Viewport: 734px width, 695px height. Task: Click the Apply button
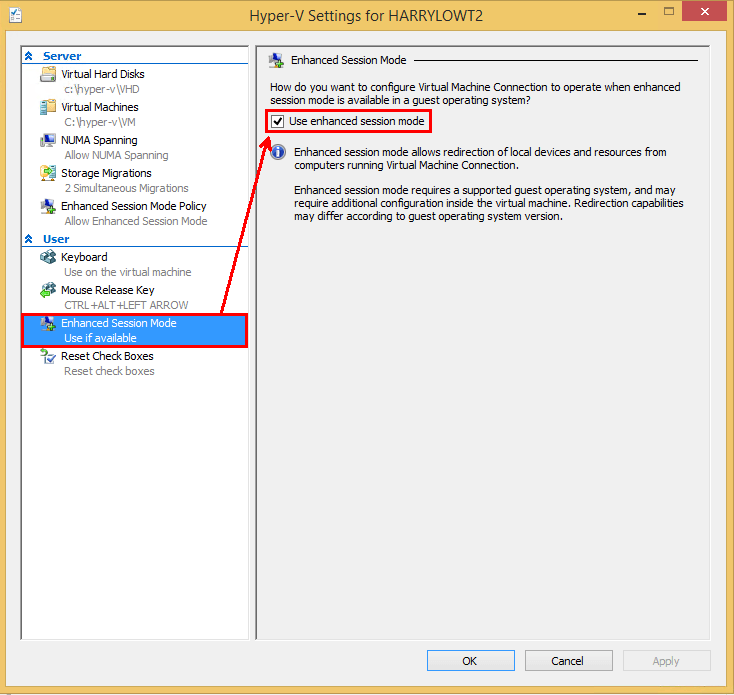666,660
